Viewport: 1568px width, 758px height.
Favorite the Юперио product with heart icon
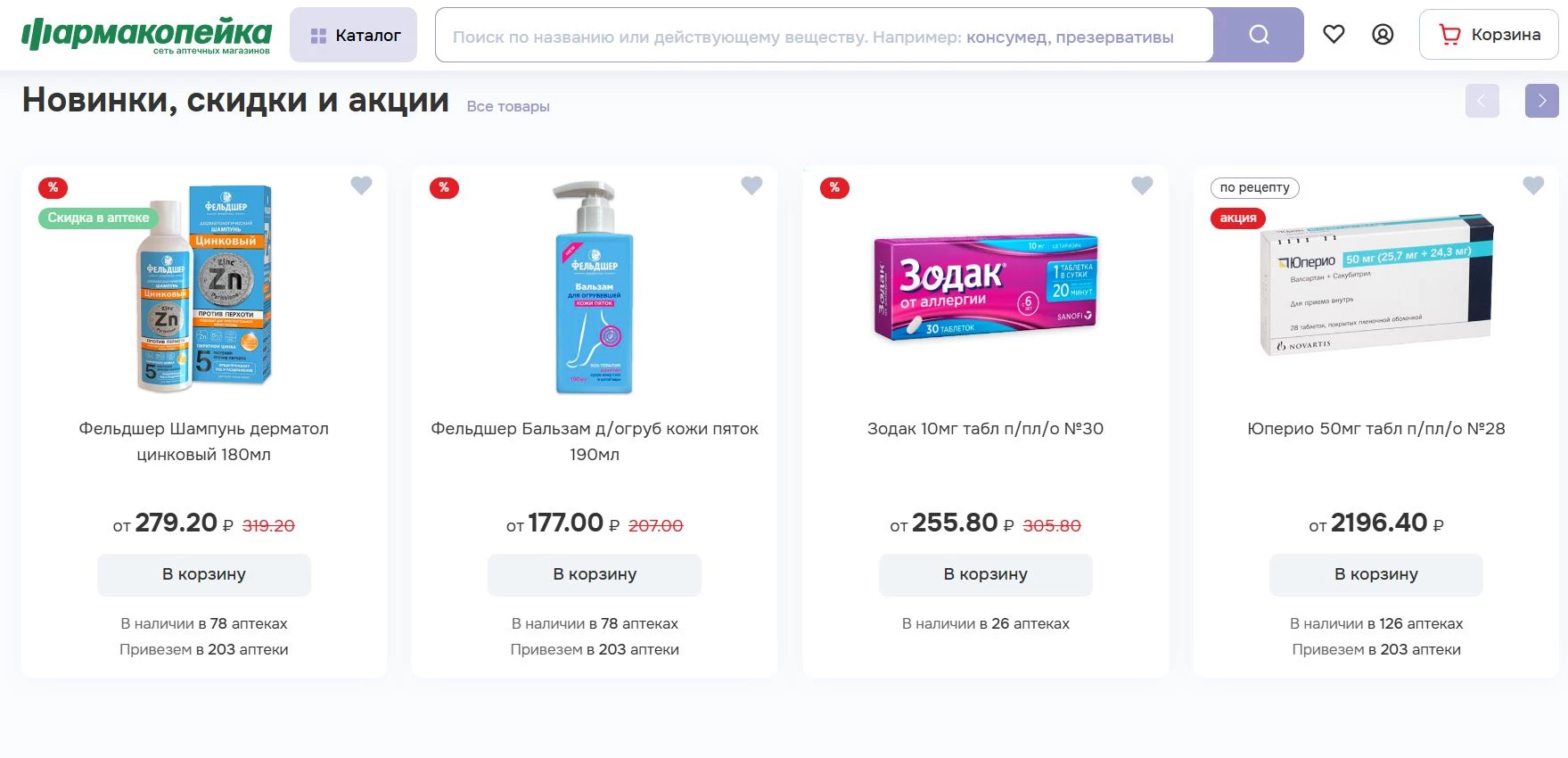(x=1533, y=185)
